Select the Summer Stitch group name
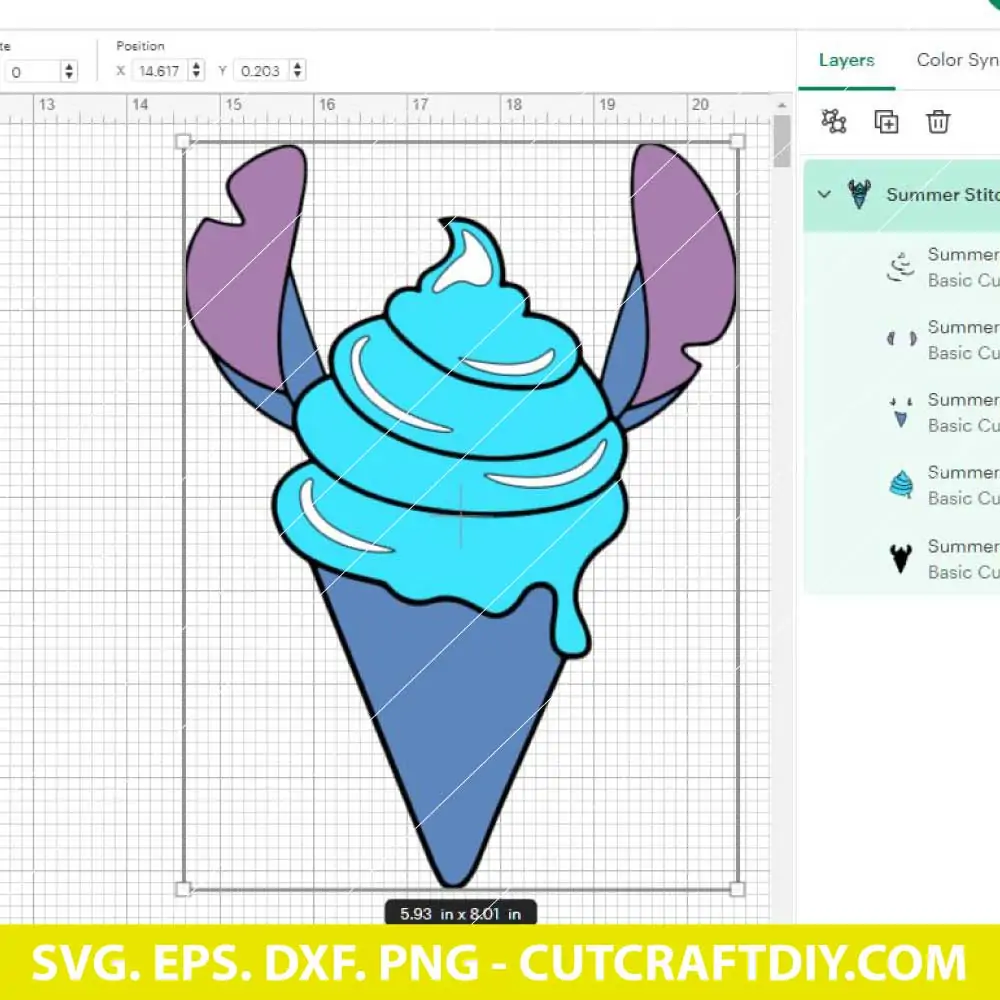 (x=943, y=195)
